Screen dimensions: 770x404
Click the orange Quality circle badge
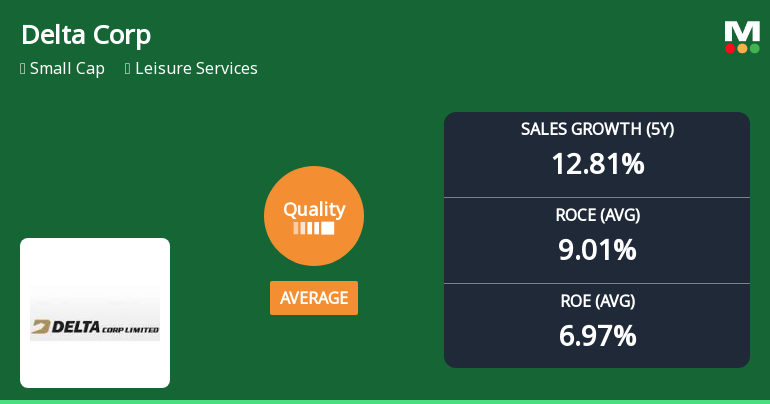pos(314,216)
